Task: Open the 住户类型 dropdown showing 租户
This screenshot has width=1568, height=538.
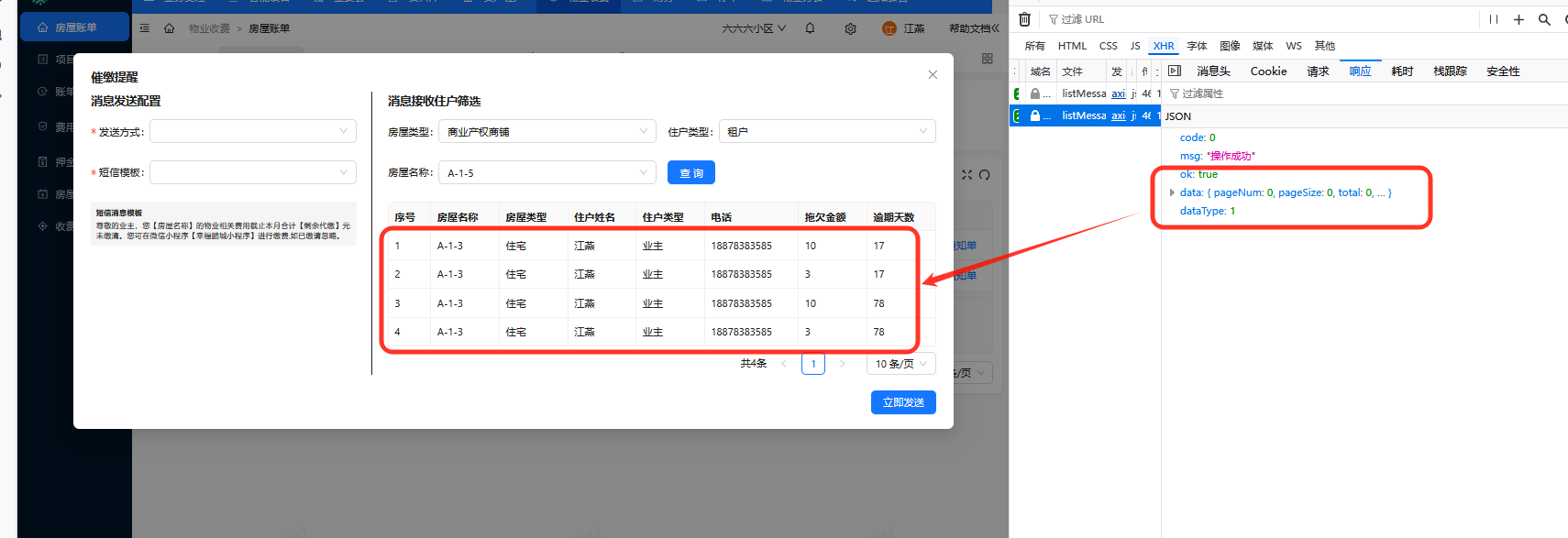Action: tap(827, 132)
